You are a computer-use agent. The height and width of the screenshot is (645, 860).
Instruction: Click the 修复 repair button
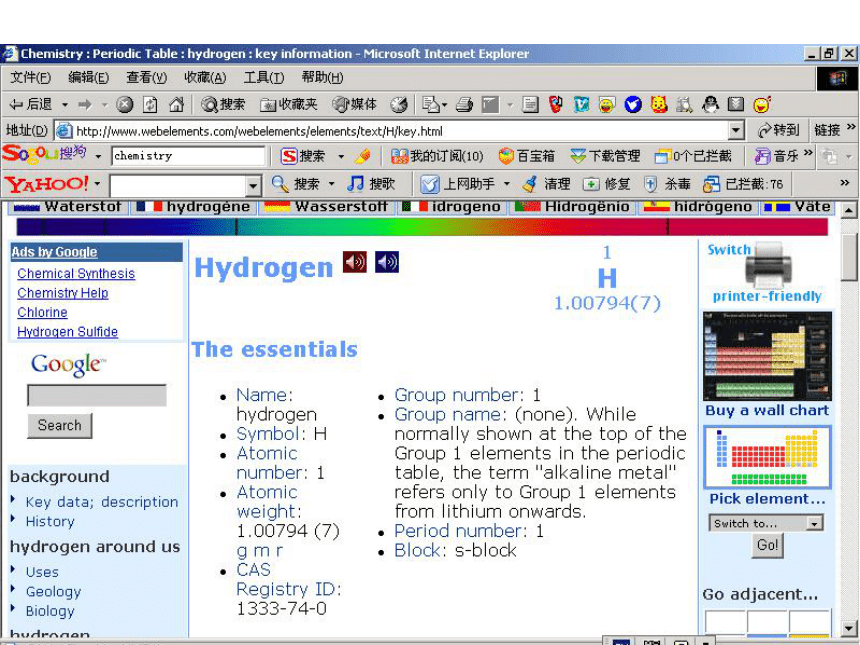pos(606,184)
